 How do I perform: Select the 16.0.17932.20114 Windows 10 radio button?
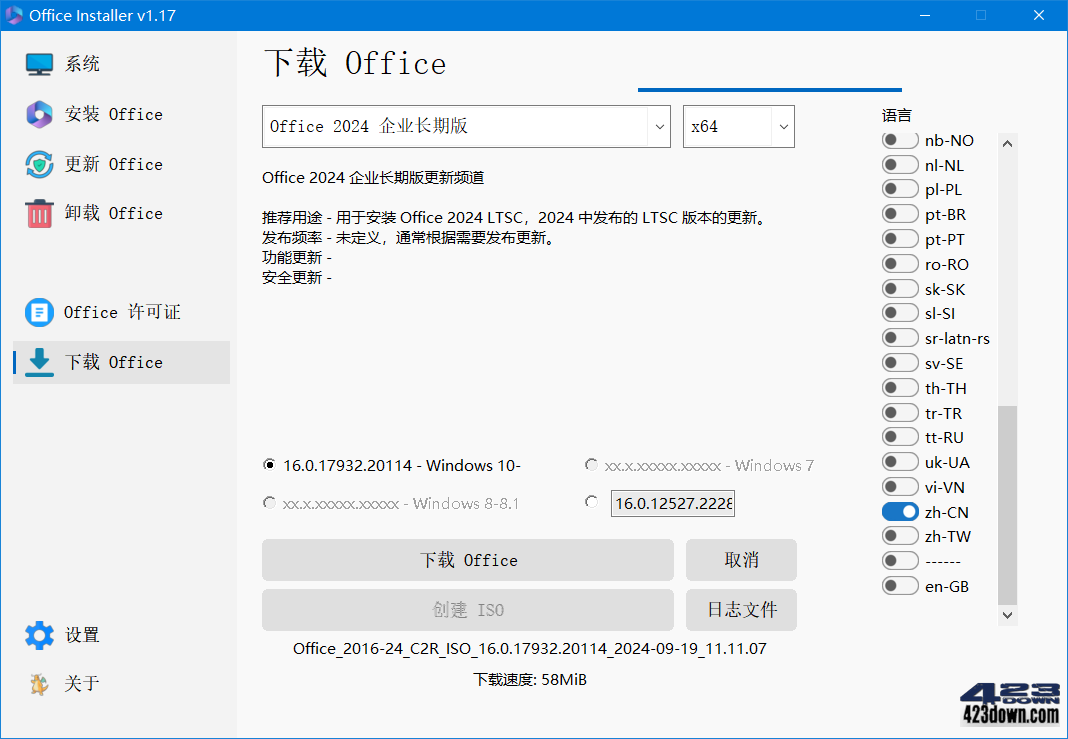pos(269,465)
